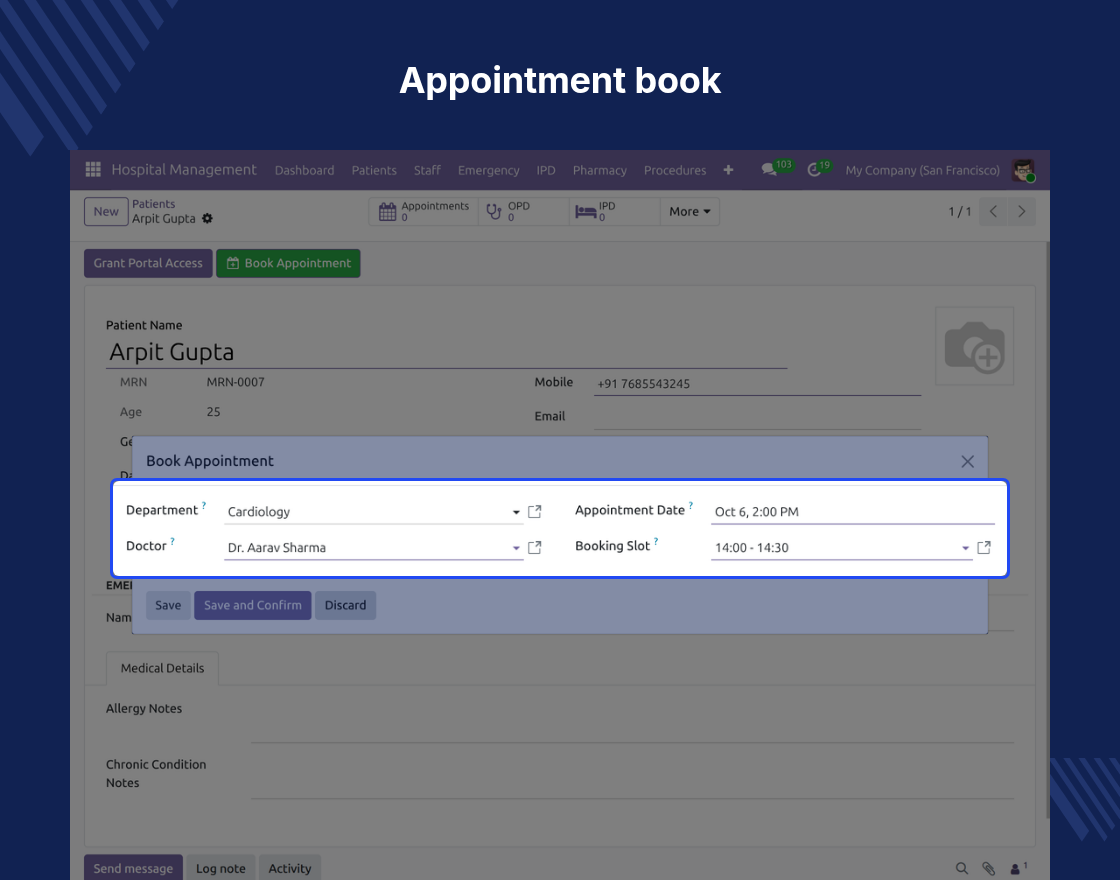Select the Medical Details tab
The width and height of the screenshot is (1120, 880).
tap(162, 668)
